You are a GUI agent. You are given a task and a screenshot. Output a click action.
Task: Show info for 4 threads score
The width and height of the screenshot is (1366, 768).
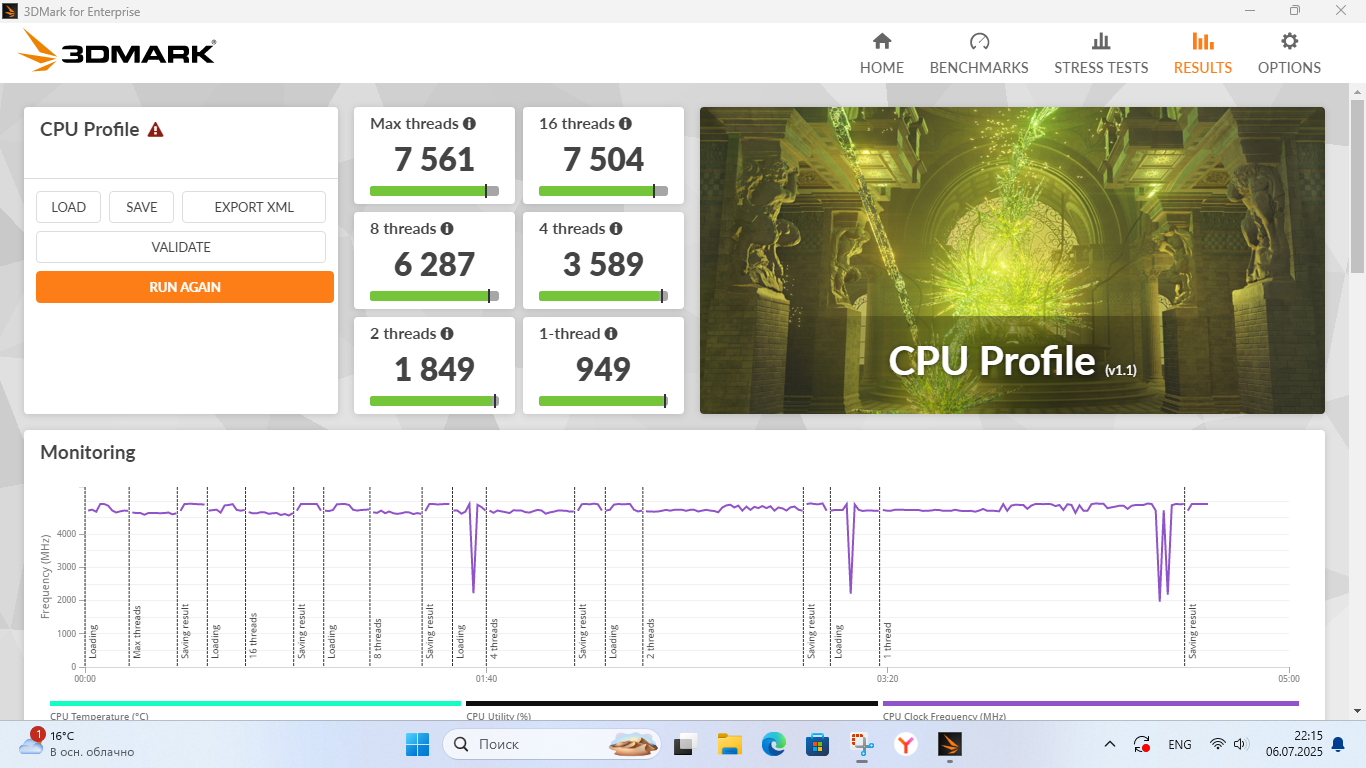tap(616, 229)
